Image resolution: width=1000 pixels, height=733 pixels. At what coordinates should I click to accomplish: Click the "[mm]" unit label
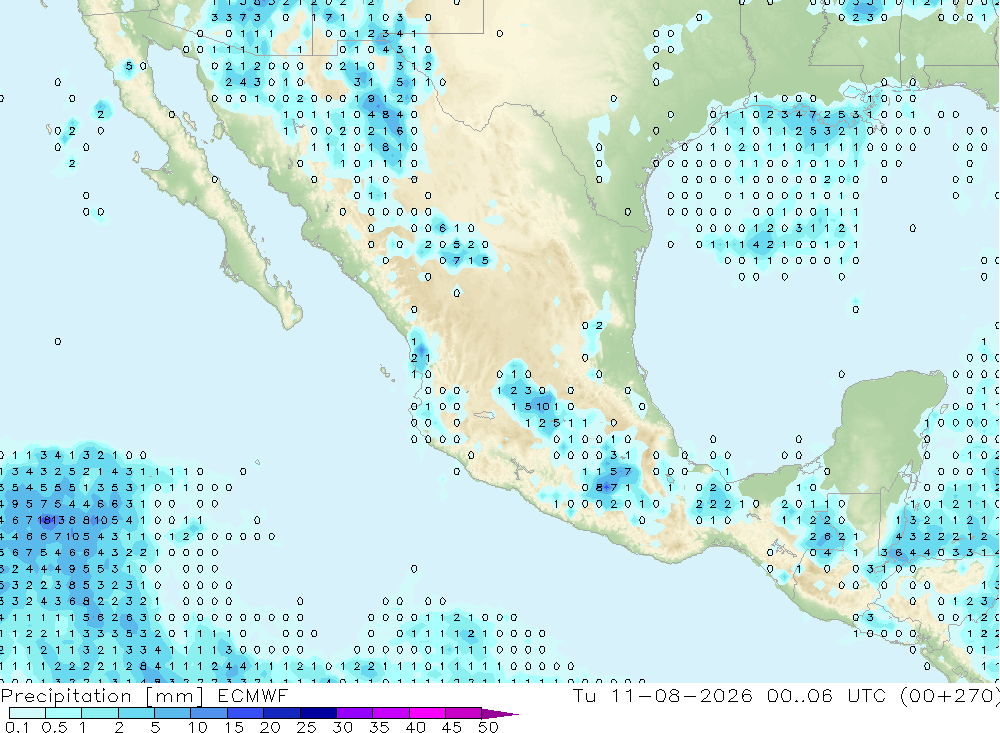click(x=175, y=695)
